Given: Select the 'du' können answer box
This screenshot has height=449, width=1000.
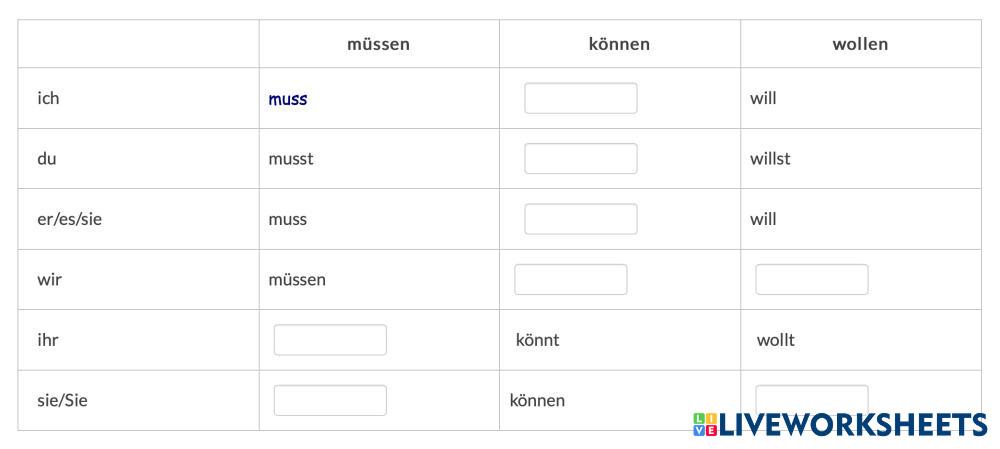Looking at the screenshot, I should point(580,158).
